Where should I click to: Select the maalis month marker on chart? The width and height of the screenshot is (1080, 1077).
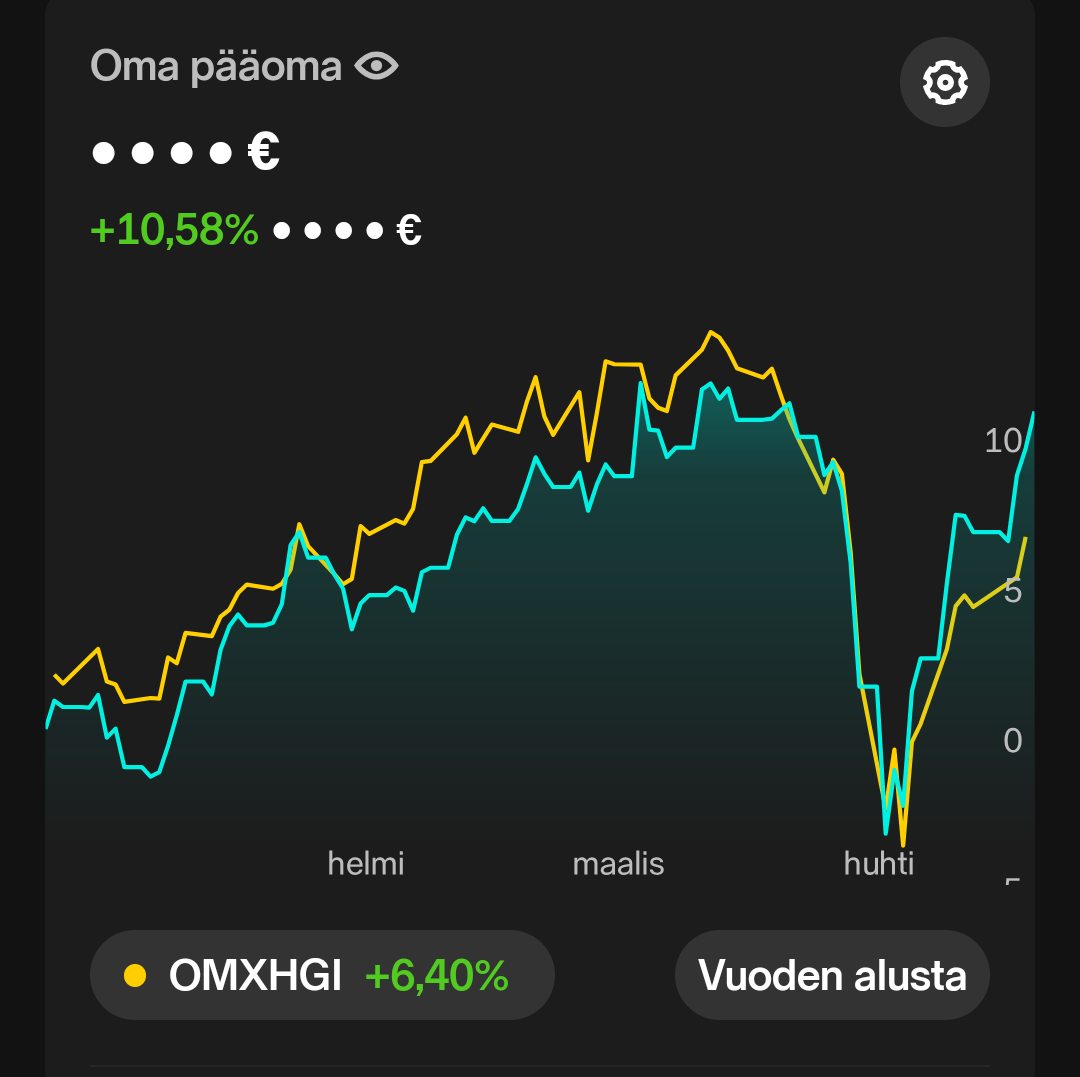(618, 863)
